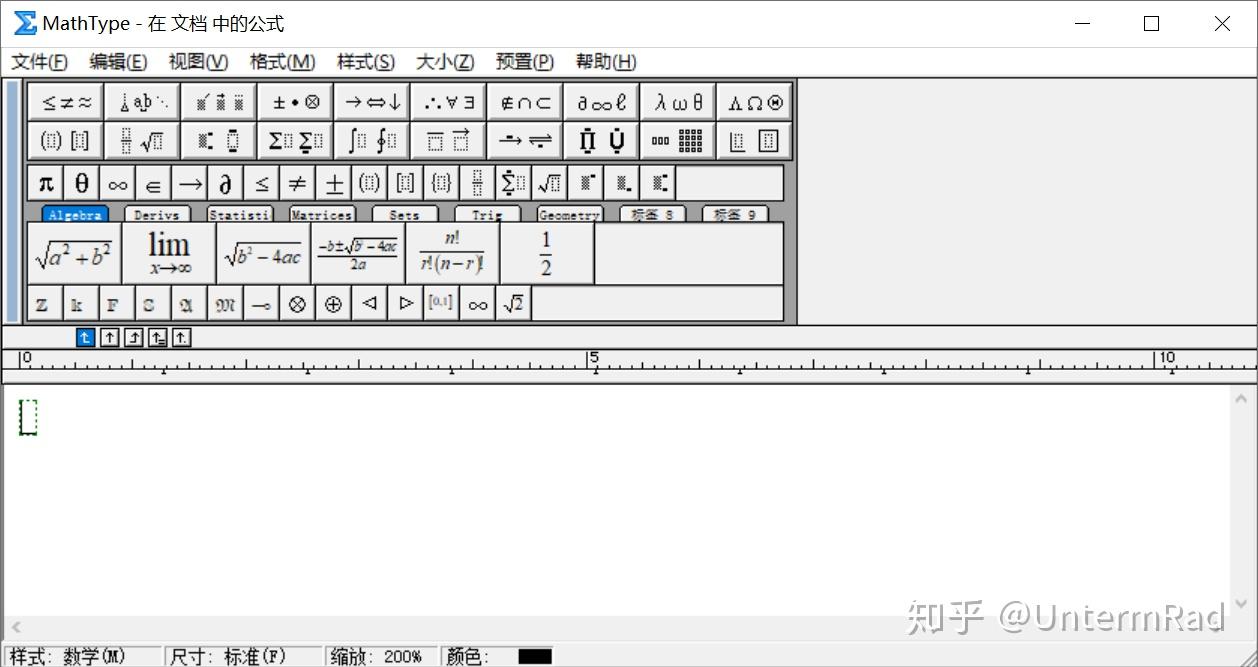1258x667 pixels.
Task: Insert circled plus symbol in bottom bar
Action: [x=333, y=304]
